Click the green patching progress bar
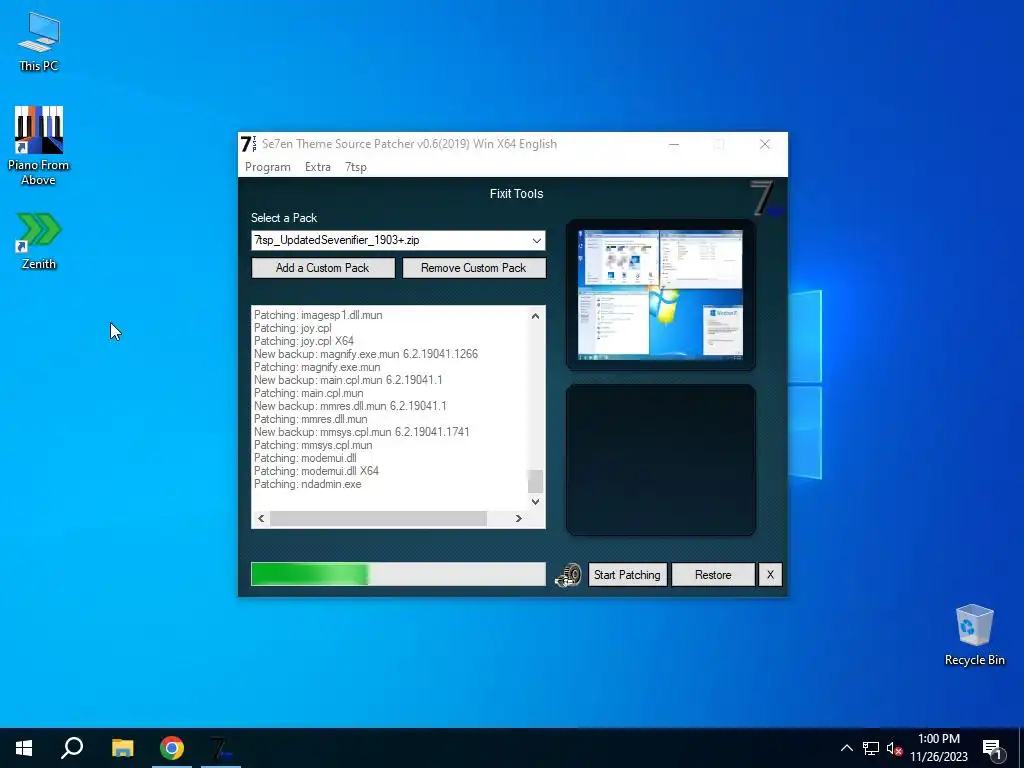Viewport: 1024px width, 768px height. tap(398, 574)
